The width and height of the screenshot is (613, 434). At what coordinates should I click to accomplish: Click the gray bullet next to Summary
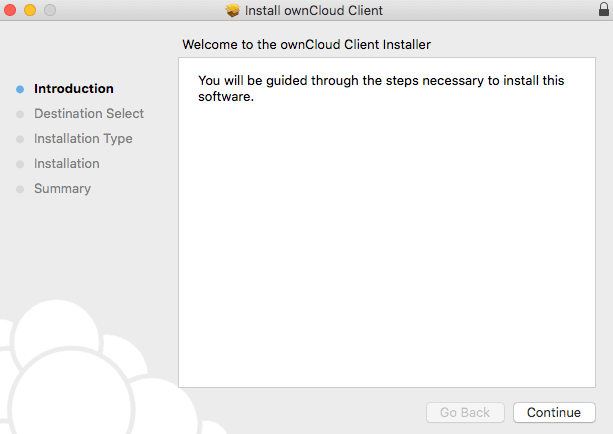coord(20,189)
